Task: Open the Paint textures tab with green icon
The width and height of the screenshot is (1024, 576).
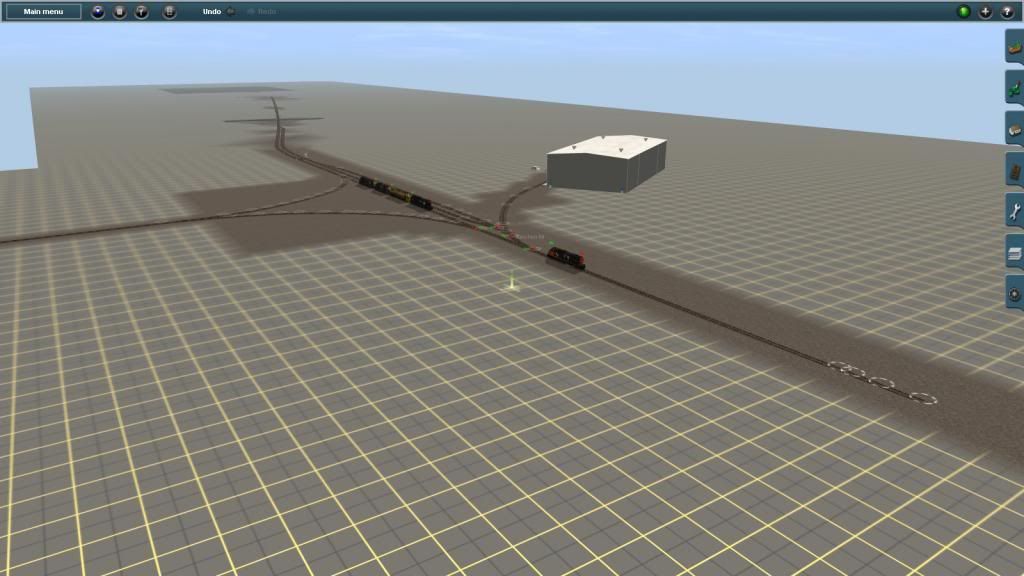Action: 1014,89
